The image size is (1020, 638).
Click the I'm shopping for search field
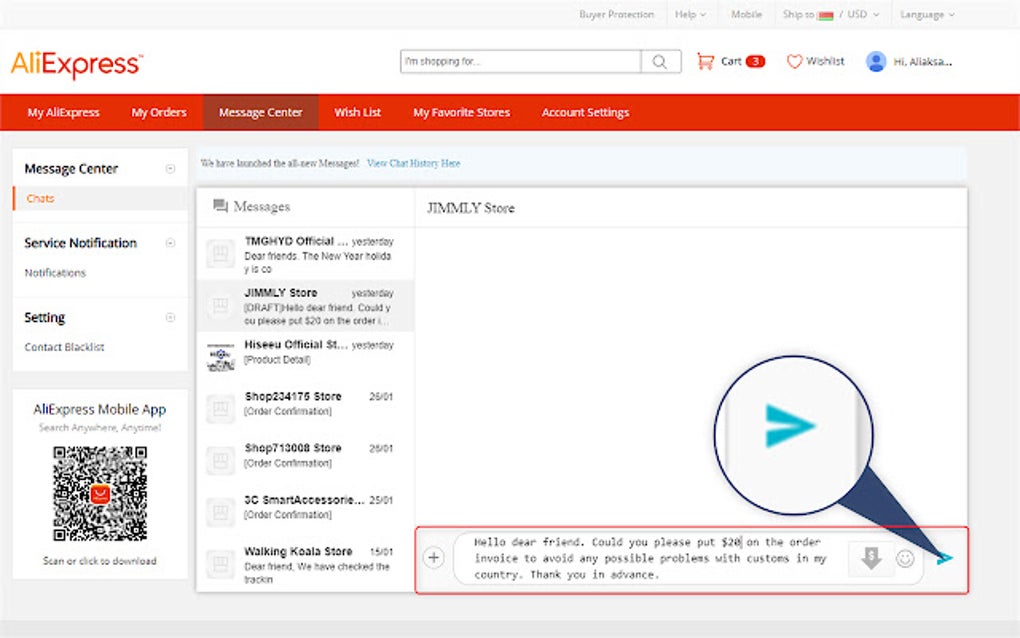click(520, 61)
